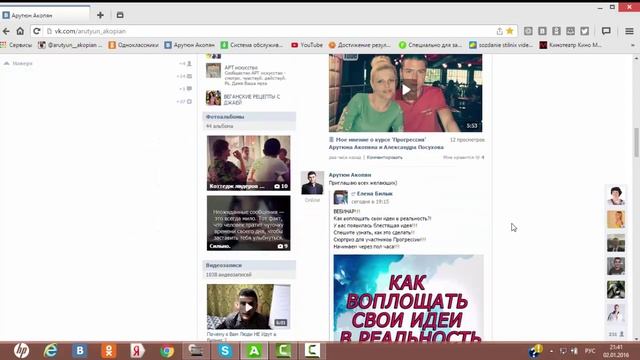This screenshot has width=640, height=360.
Task: Open the tab overview icon next to plus
Action: (x=120, y=15)
